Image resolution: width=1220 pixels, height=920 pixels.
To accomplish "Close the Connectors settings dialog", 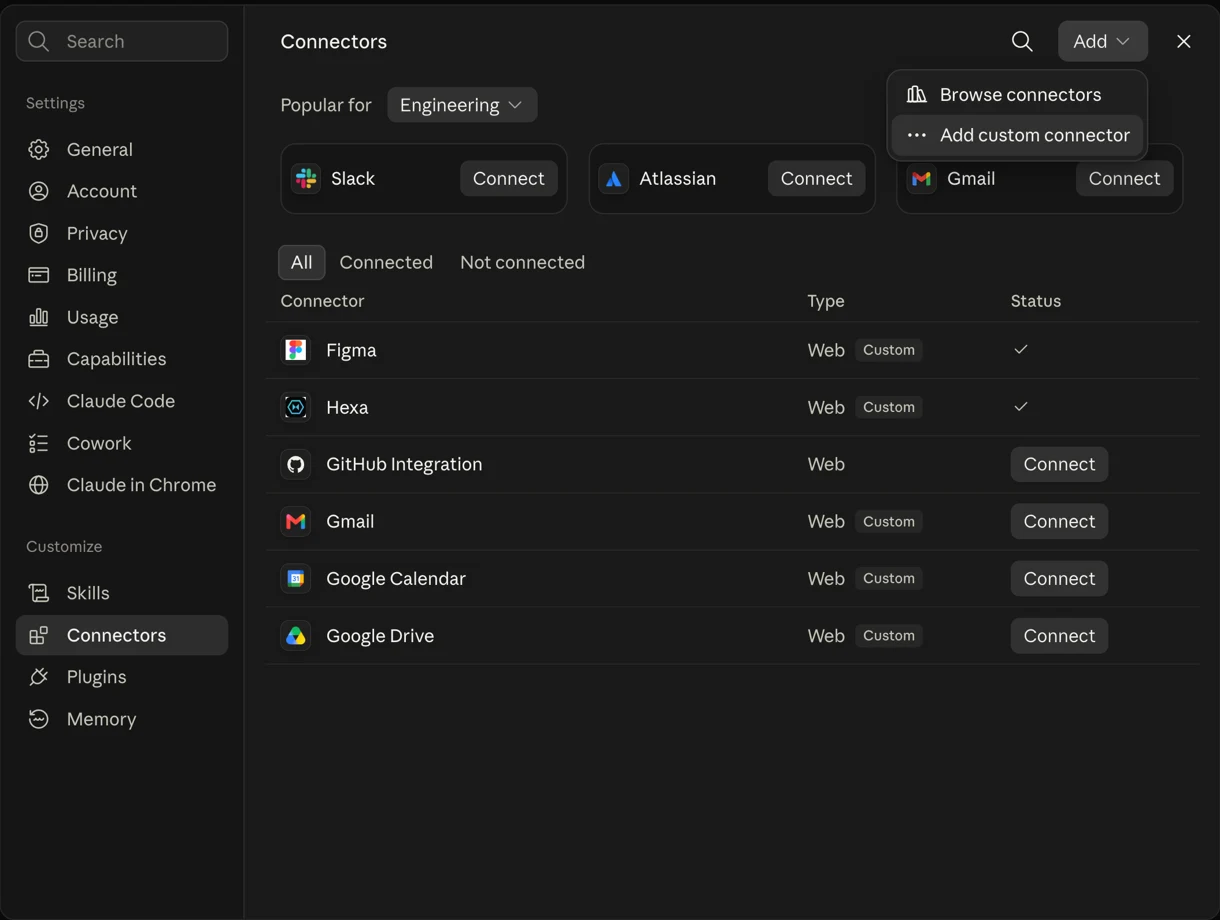I will coord(1184,41).
